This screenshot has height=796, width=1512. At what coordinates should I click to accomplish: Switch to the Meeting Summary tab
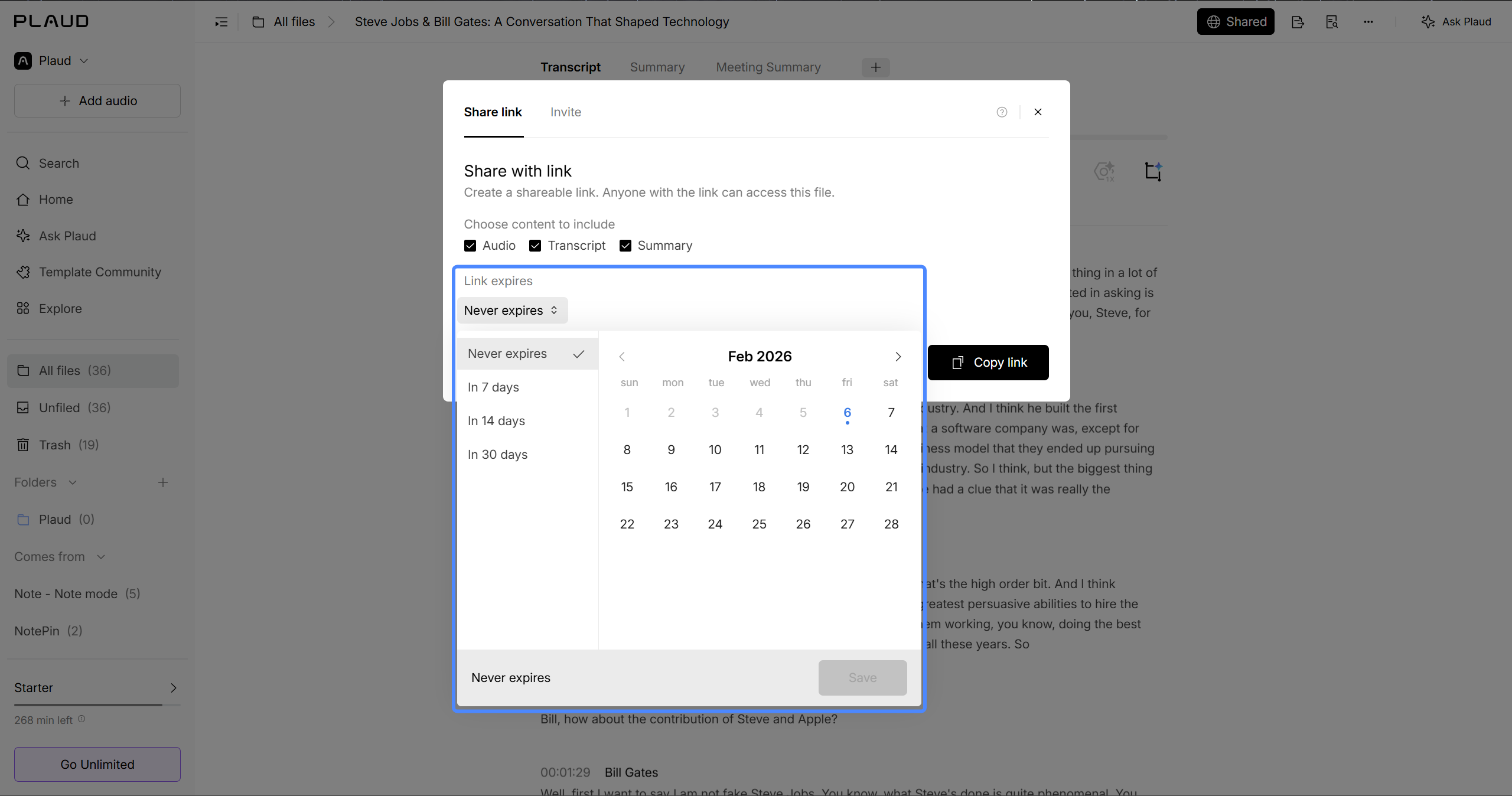pos(768,67)
